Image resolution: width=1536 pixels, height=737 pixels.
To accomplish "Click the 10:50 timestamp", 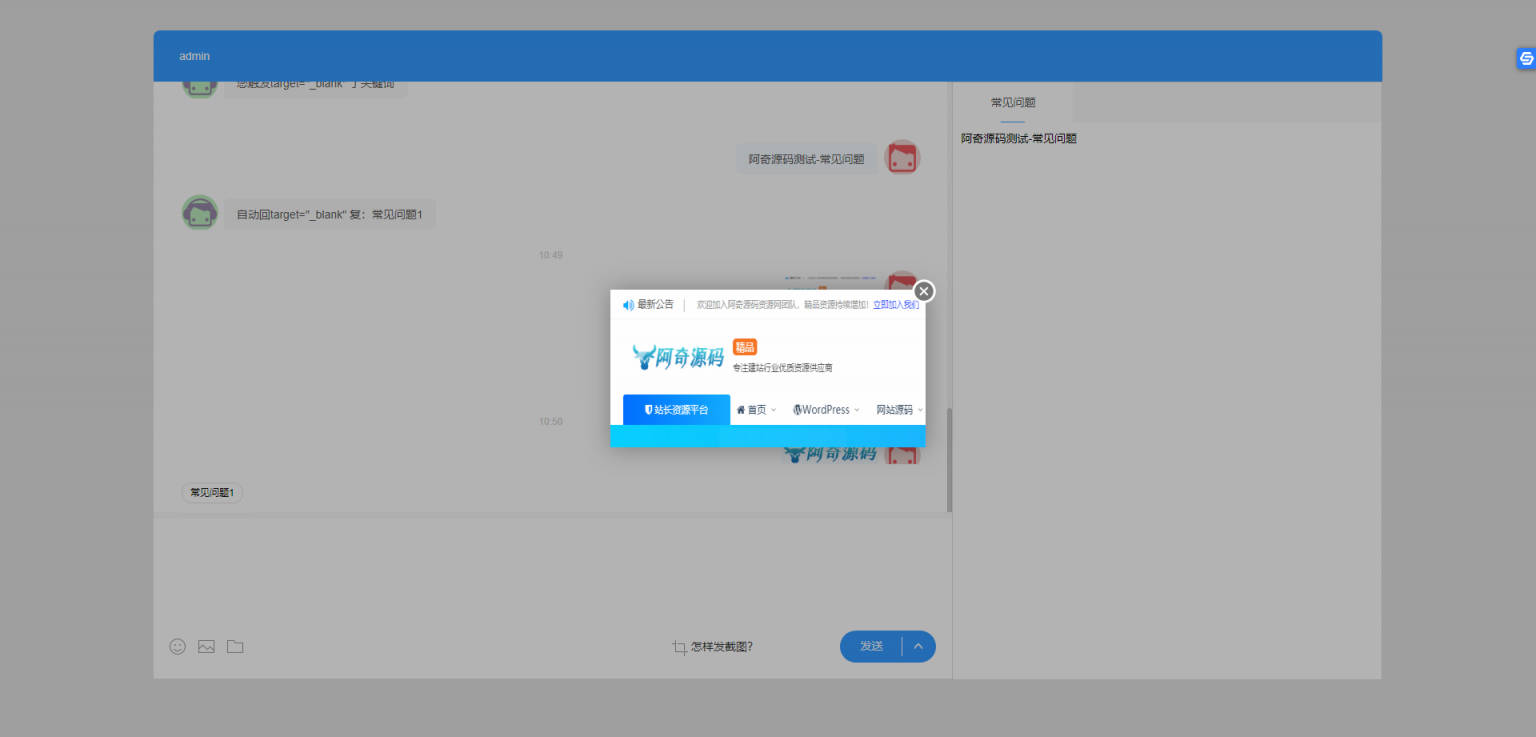I will click(x=551, y=422).
